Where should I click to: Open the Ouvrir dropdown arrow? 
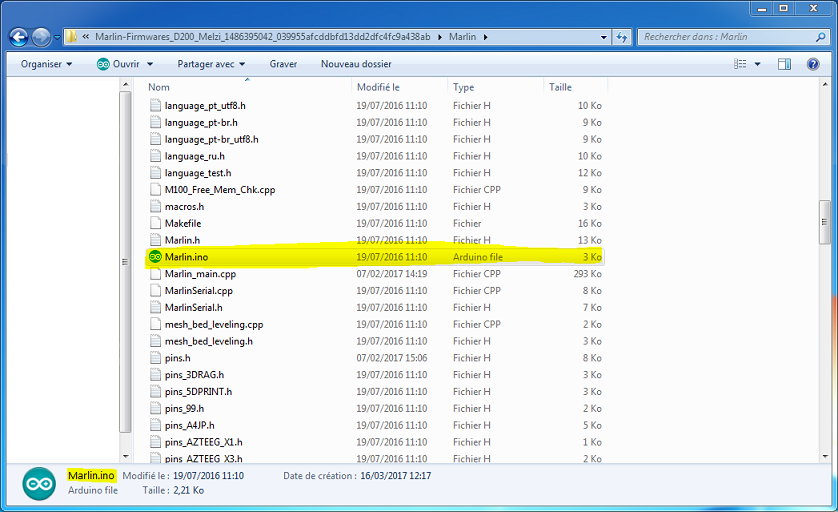point(150,64)
